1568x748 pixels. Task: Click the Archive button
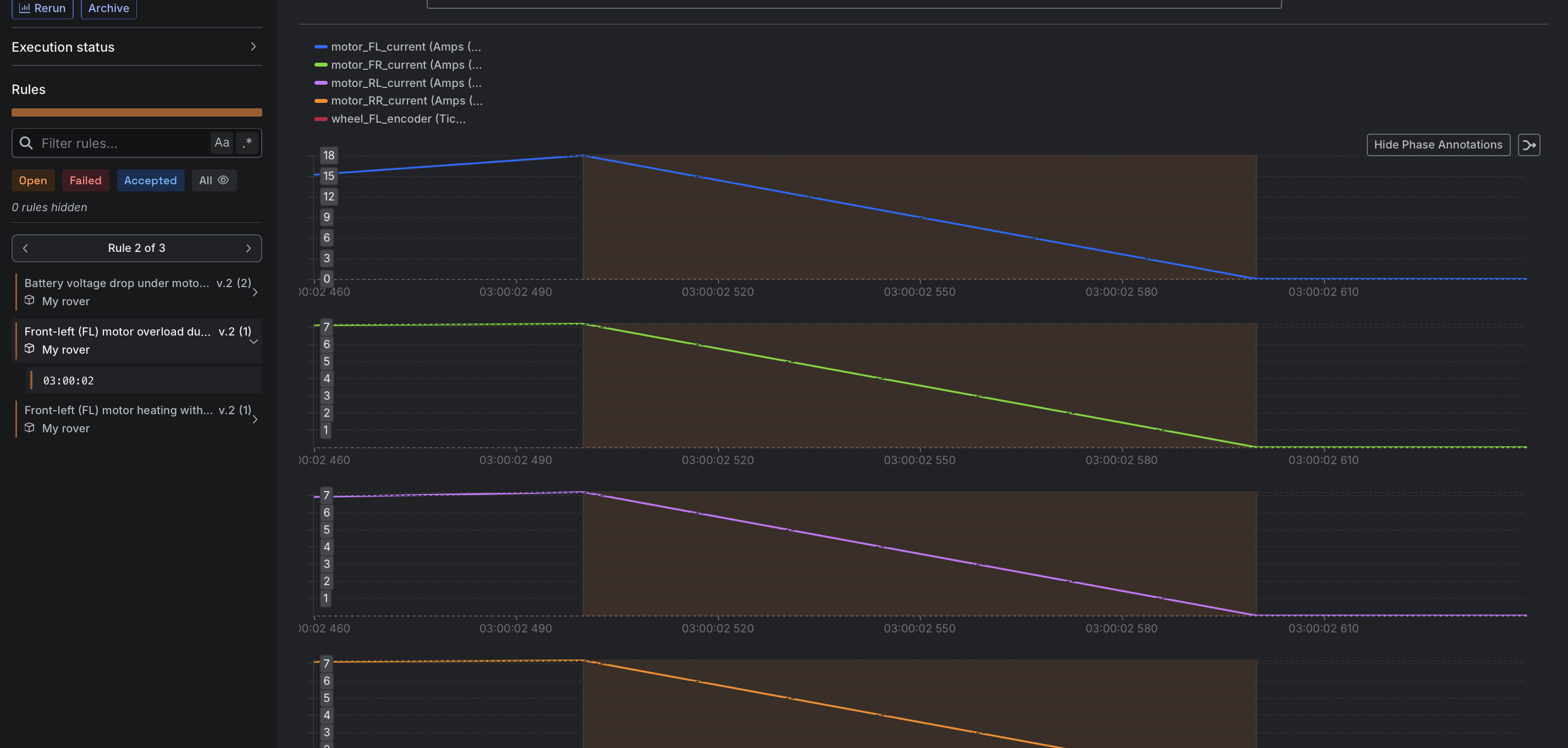pyautogui.click(x=108, y=8)
